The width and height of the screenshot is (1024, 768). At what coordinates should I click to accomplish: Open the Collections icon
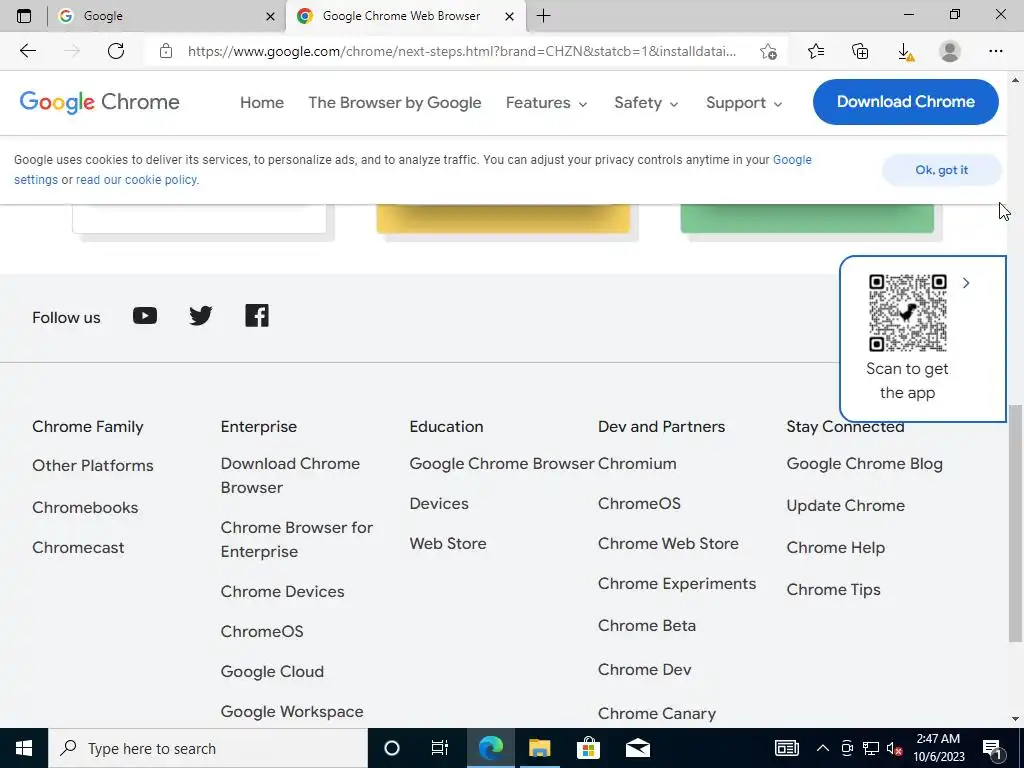click(x=860, y=51)
